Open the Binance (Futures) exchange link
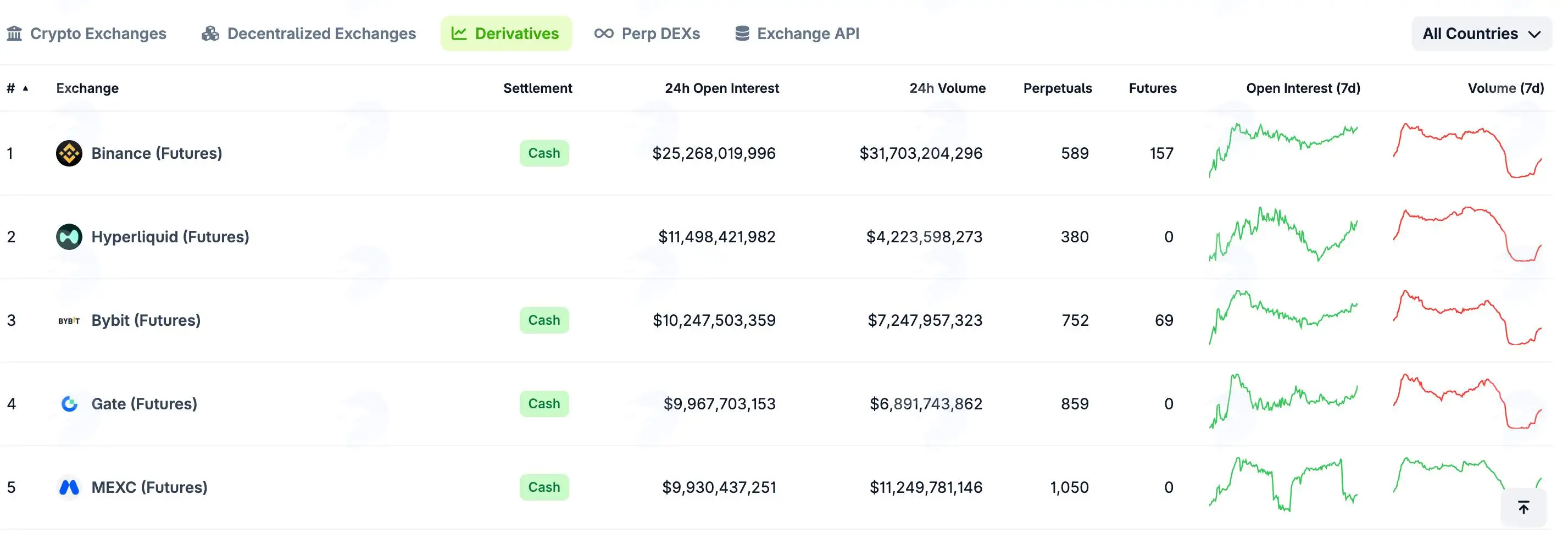Screen dimensions: 1568x533 [x=157, y=153]
